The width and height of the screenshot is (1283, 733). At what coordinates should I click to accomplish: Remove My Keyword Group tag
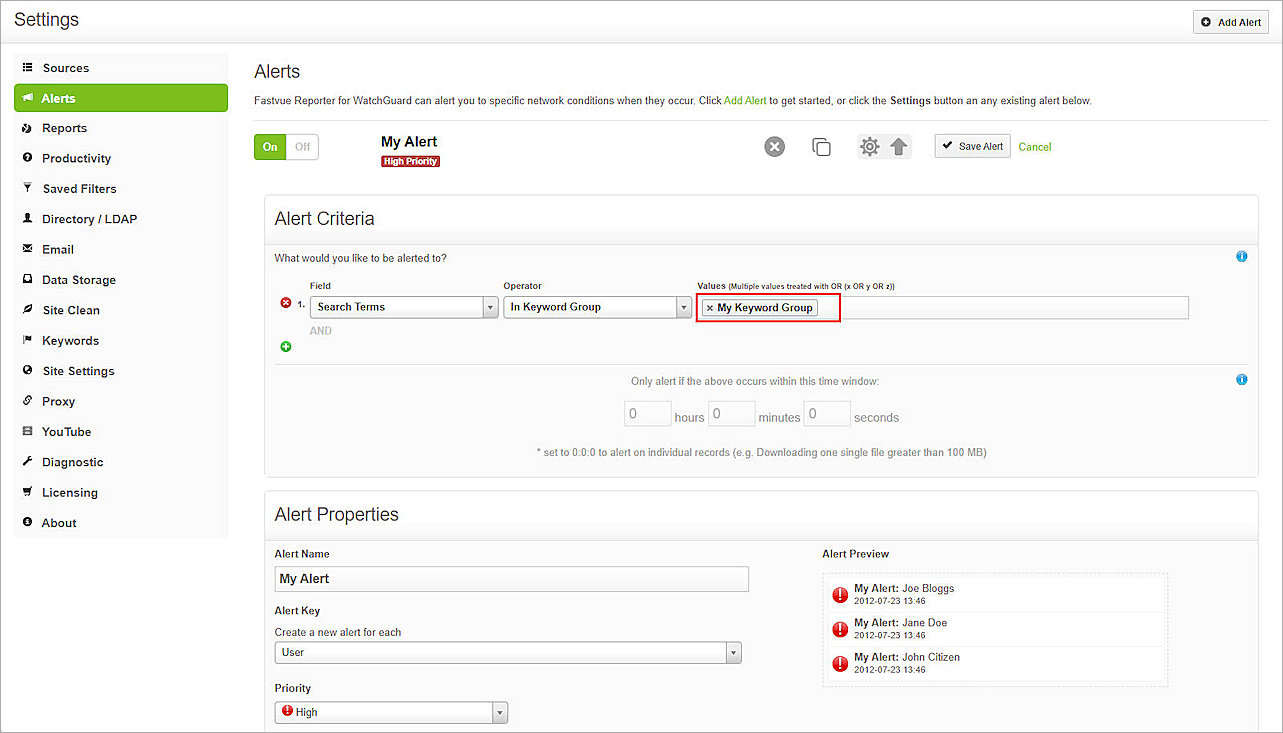[710, 308]
